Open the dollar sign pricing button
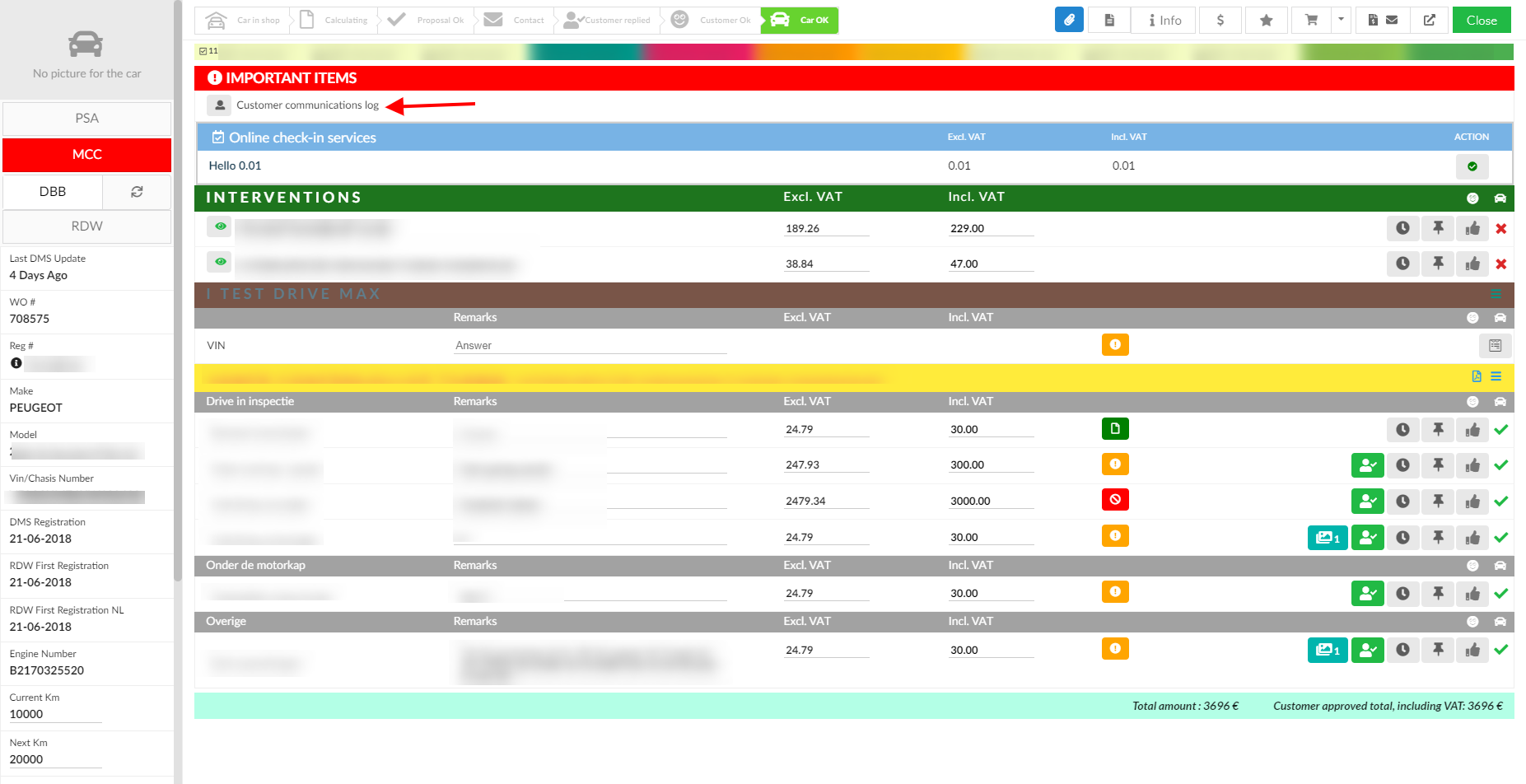The height and width of the screenshot is (784, 1526). [1220, 20]
